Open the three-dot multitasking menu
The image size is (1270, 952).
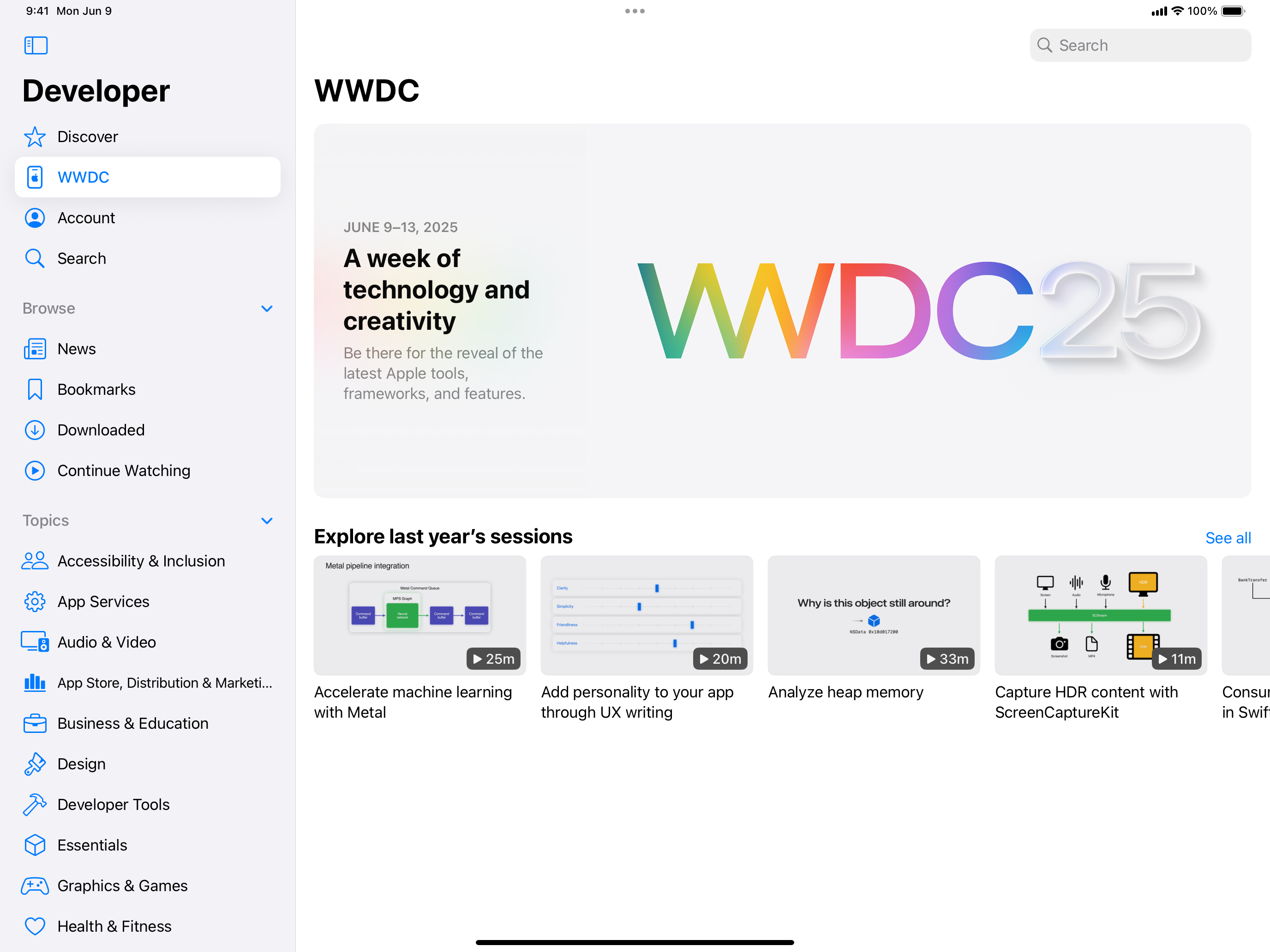click(x=635, y=11)
